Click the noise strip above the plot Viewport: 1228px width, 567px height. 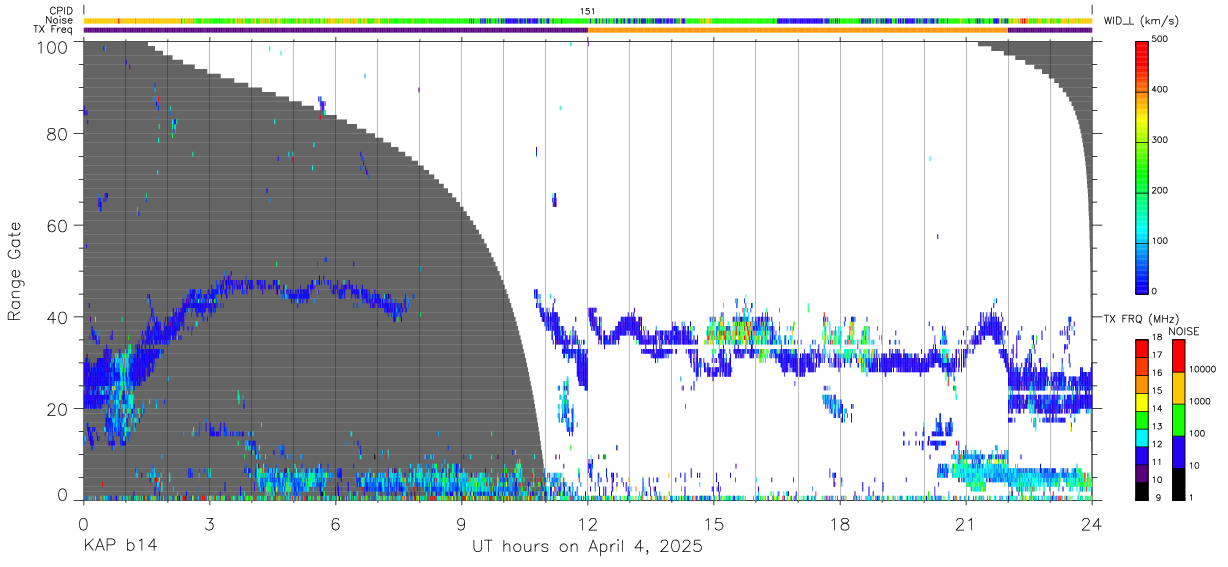pyautogui.click(x=588, y=20)
